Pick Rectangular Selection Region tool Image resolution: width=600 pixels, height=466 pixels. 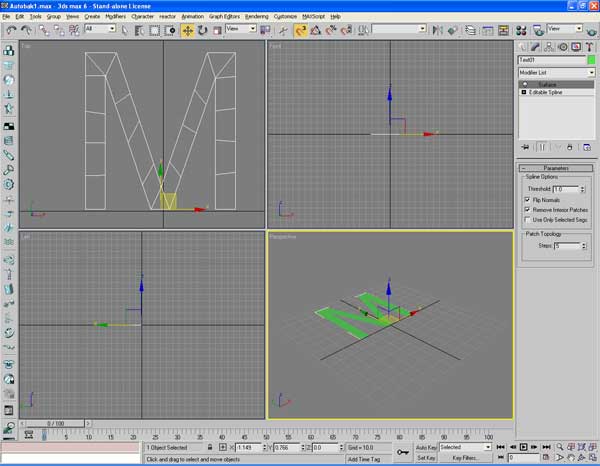pos(155,30)
